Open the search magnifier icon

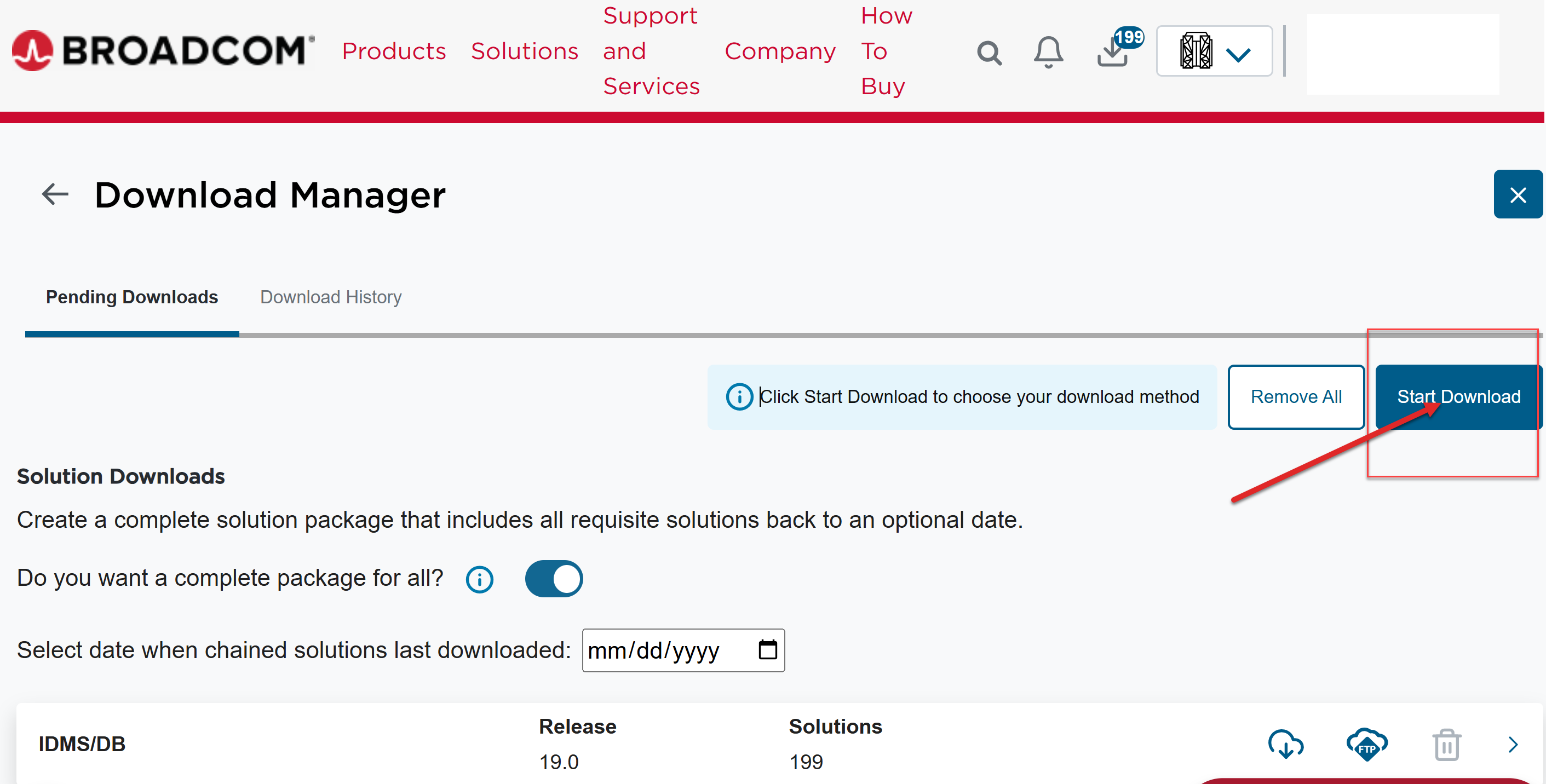[988, 53]
